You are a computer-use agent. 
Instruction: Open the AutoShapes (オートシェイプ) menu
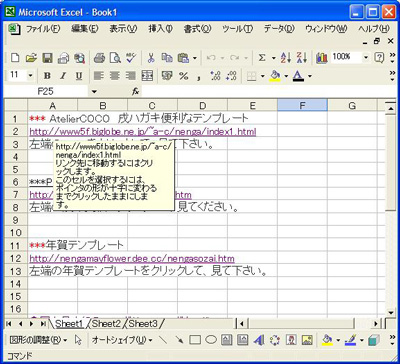point(122,340)
